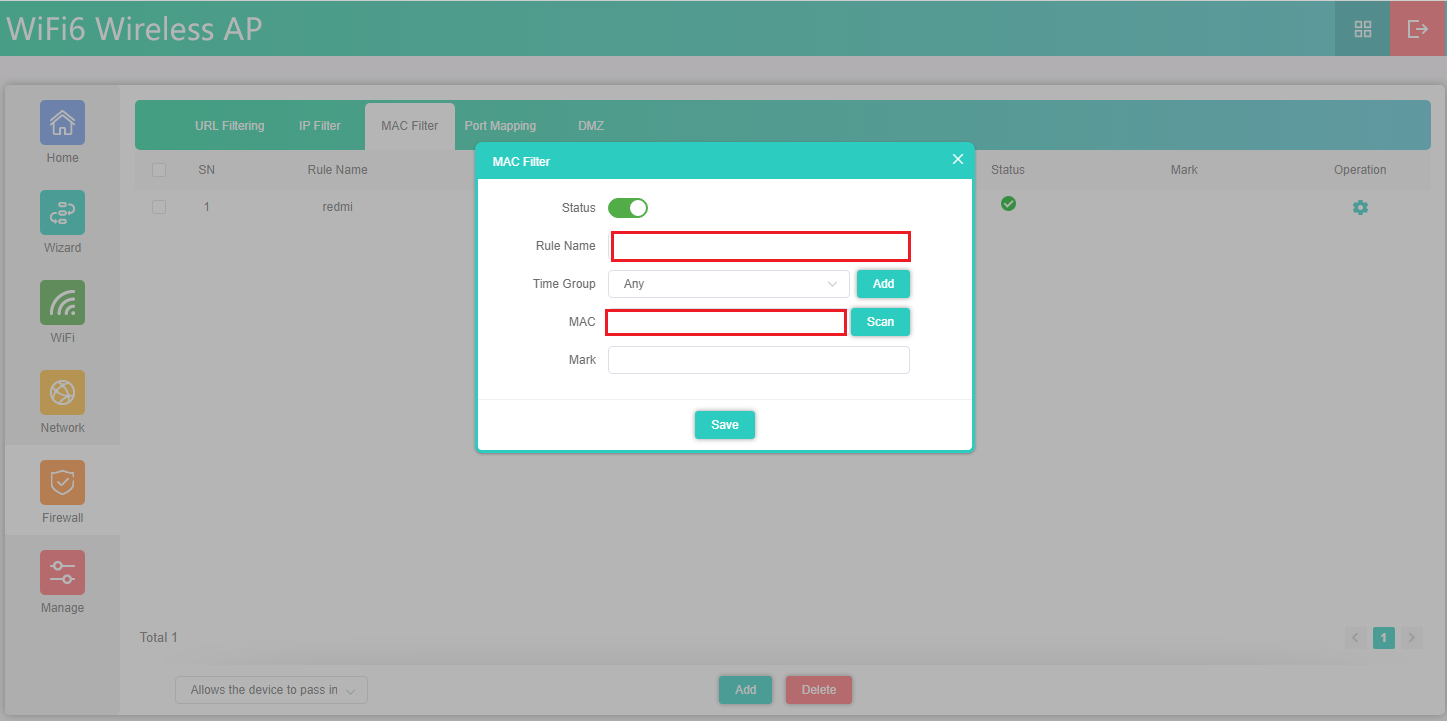Screen dimensions: 1447x721
Task: Expand the Time Group dropdown
Action: tap(728, 284)
